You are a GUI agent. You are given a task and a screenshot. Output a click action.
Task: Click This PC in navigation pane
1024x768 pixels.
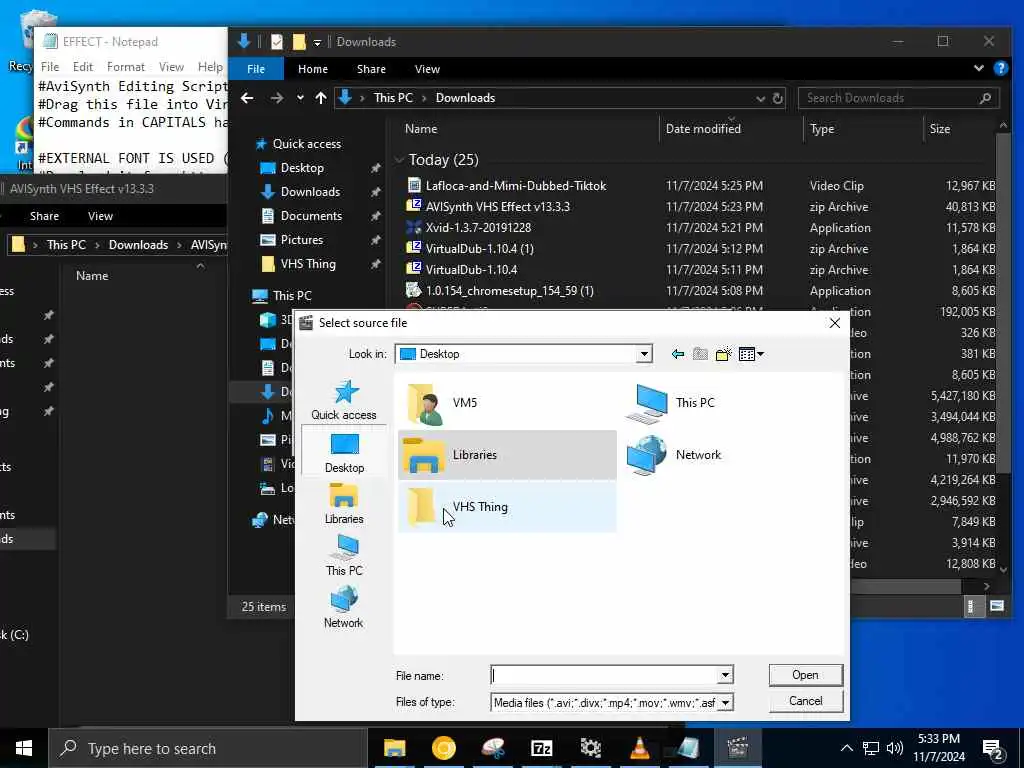click(292, 295)
